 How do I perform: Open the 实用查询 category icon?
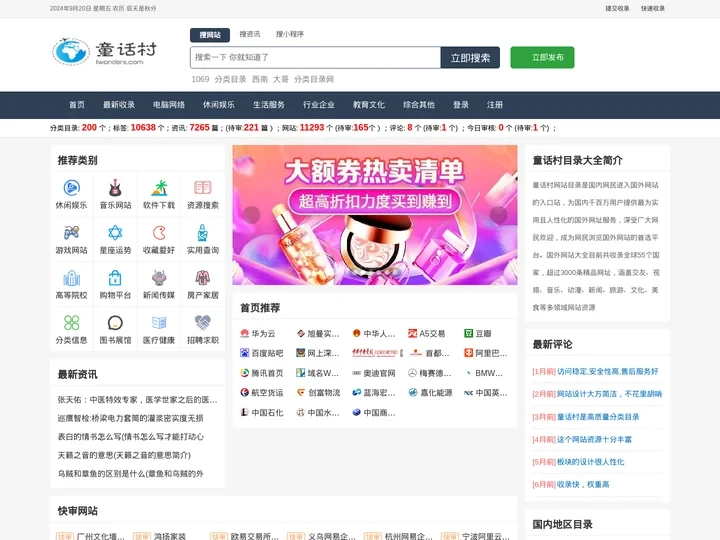pyautogui.click(x=202, y=233)
